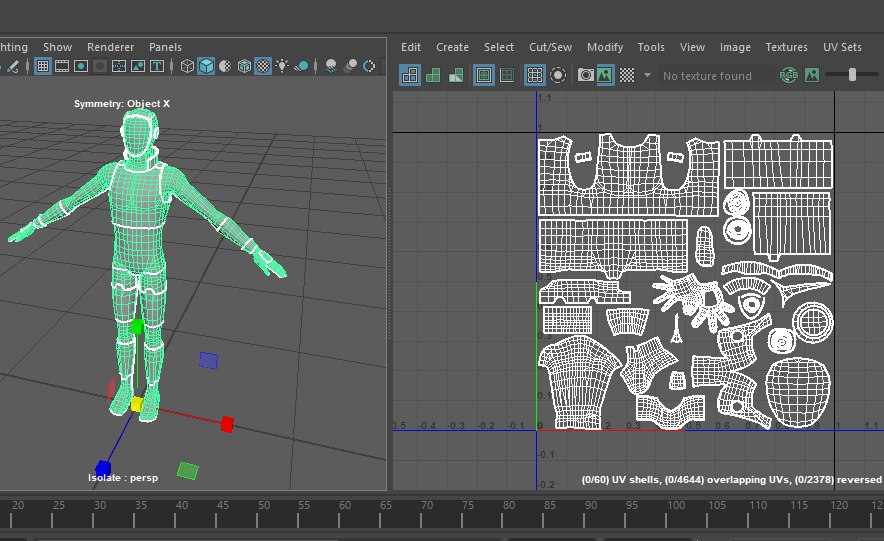Screen dimensions: 884x541
Task: Click the dim image icon
Action: (812, 75)
